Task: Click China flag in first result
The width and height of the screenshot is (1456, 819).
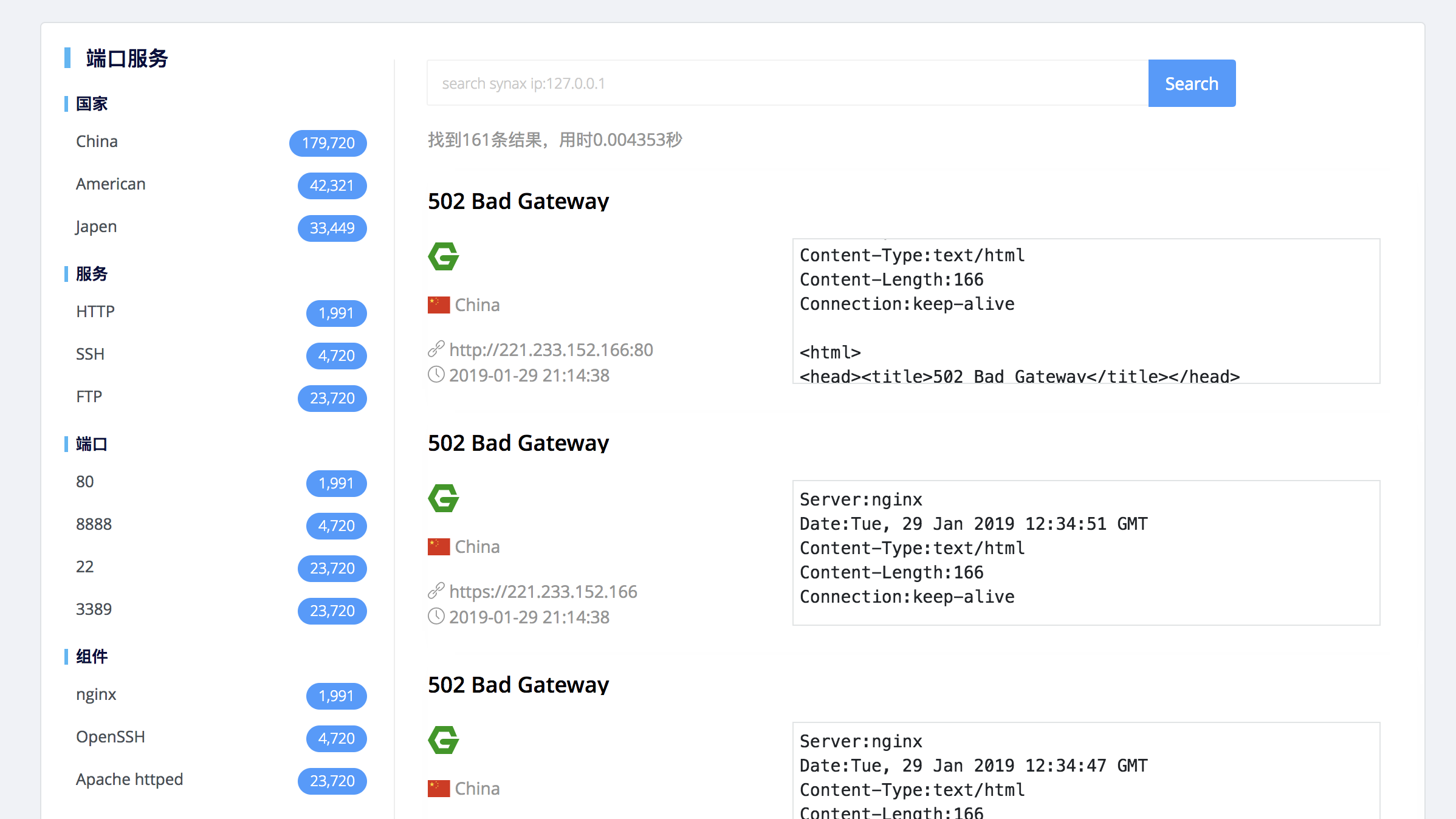Action: 439,305
